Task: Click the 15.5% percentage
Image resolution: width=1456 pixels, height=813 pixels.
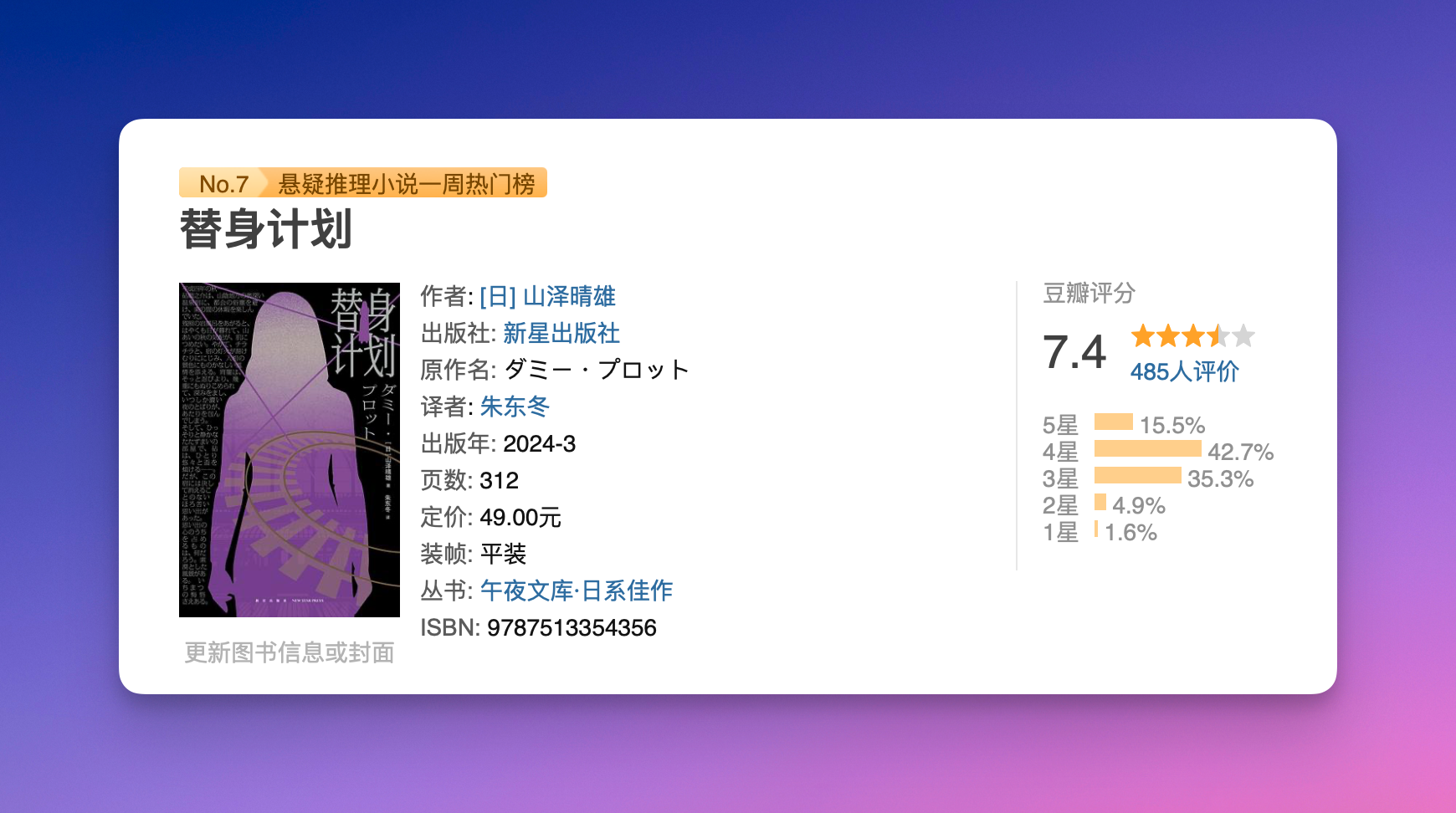Action: tap(1172, 425)
